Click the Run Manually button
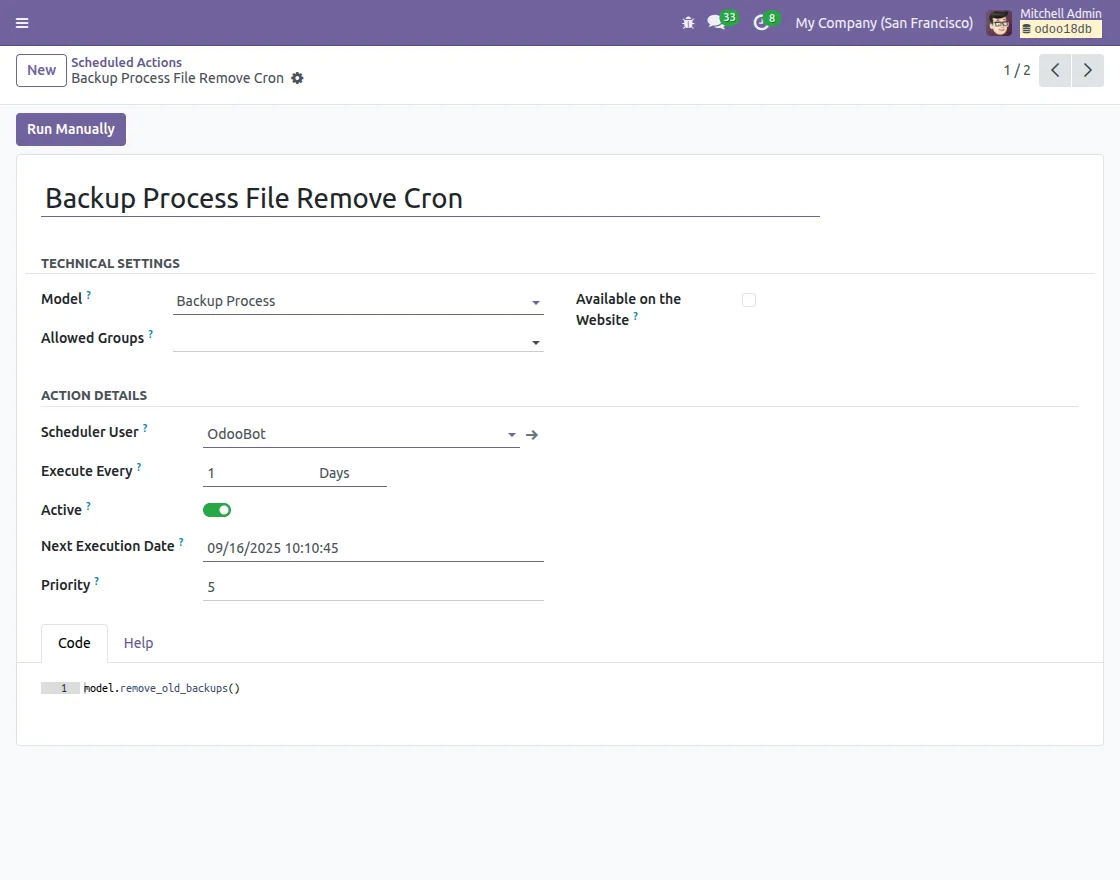 pyautogui.click(x=70, y=129)
